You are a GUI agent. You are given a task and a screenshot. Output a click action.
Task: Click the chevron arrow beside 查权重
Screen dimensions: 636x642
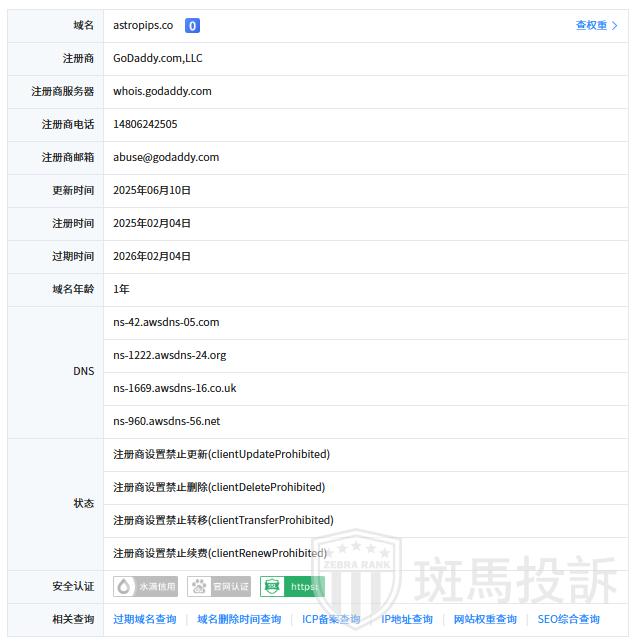click(x=615, y=26)
